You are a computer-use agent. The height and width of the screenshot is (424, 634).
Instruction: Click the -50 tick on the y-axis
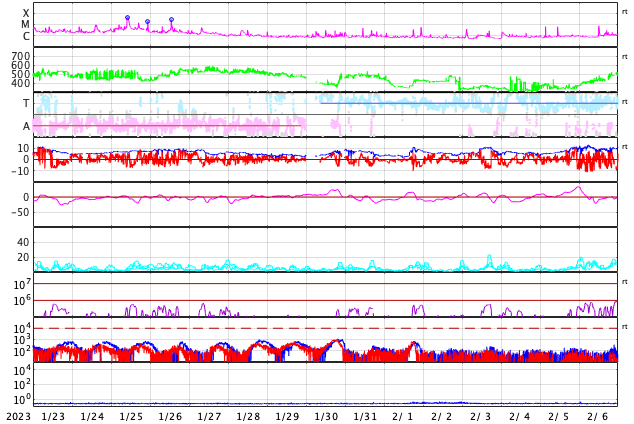coord(19,212)
